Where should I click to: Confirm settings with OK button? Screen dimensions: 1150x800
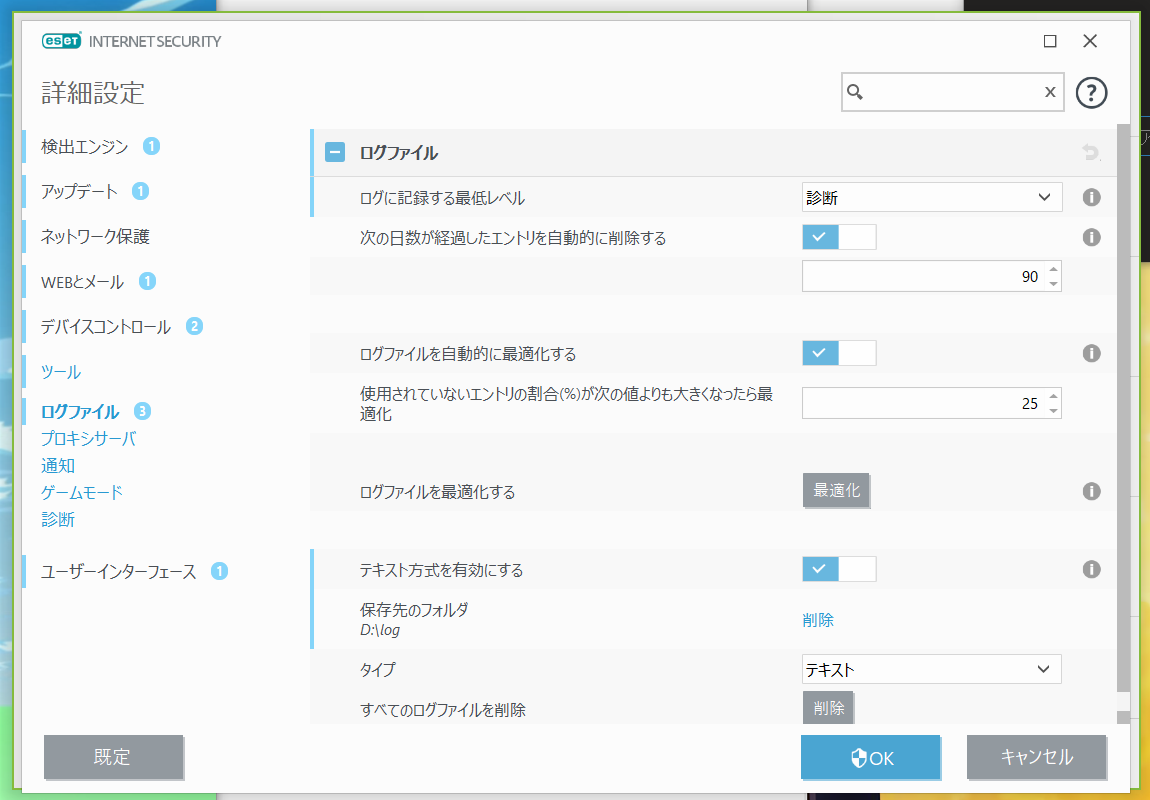(x=871, y=757)
